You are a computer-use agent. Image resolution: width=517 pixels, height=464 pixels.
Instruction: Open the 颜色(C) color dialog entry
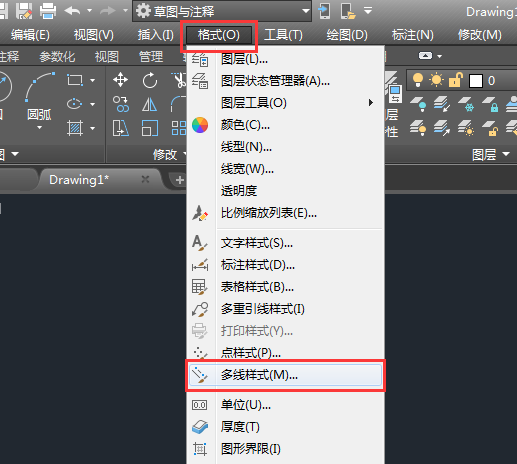[x=285, y=125]
